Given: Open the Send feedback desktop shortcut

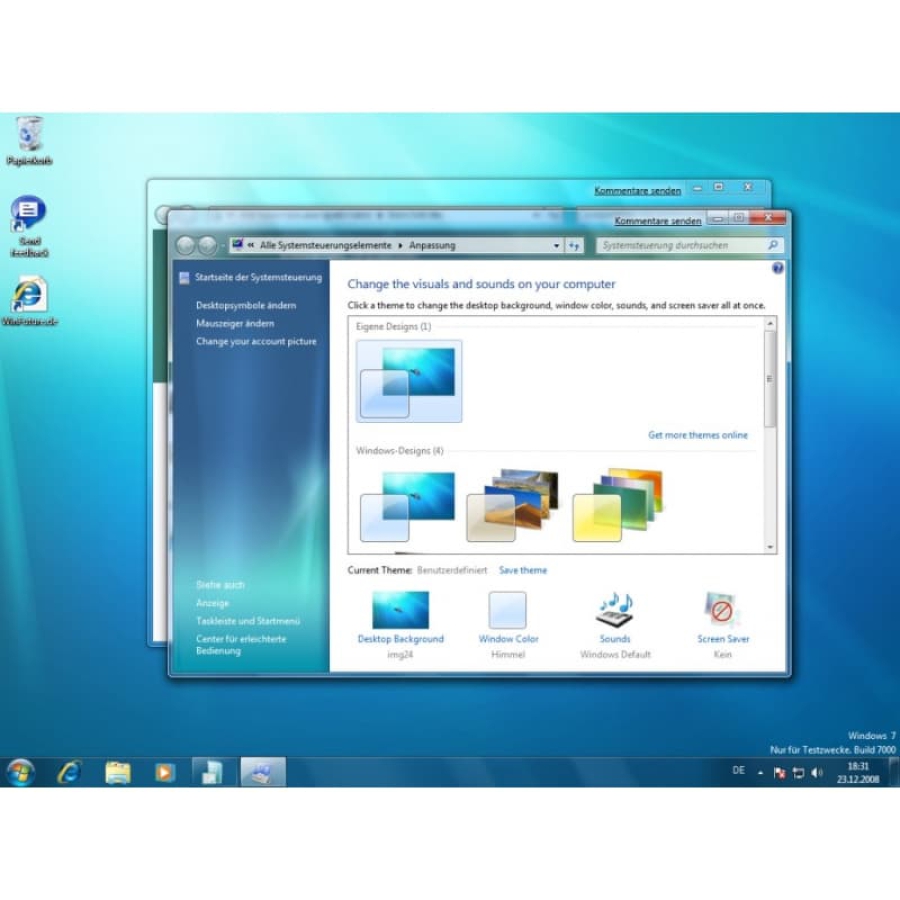Looking at the screenshot, I should [x=29, y=227].
